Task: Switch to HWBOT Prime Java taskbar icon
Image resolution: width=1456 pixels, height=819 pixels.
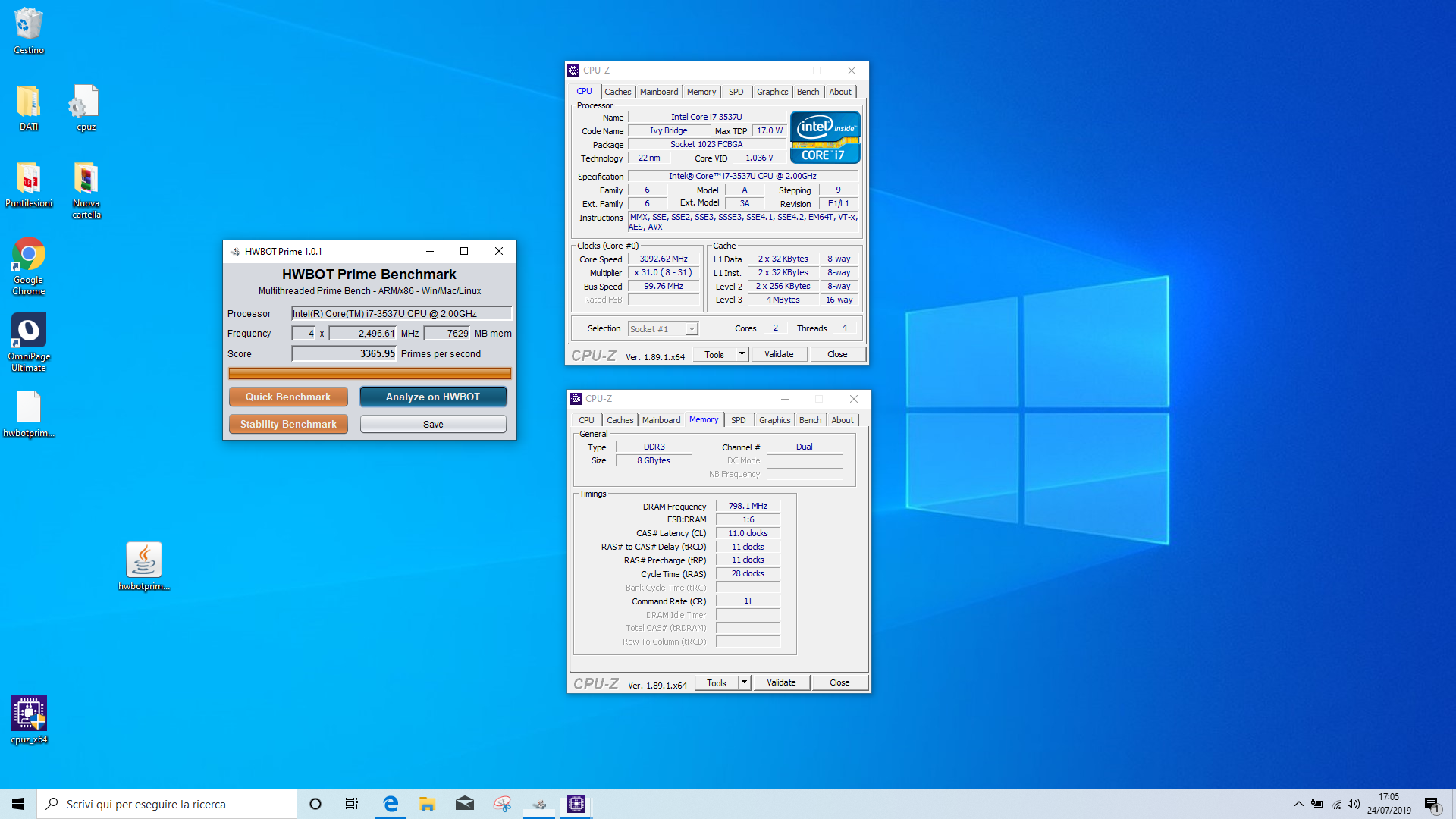Action: click(539, 804)
